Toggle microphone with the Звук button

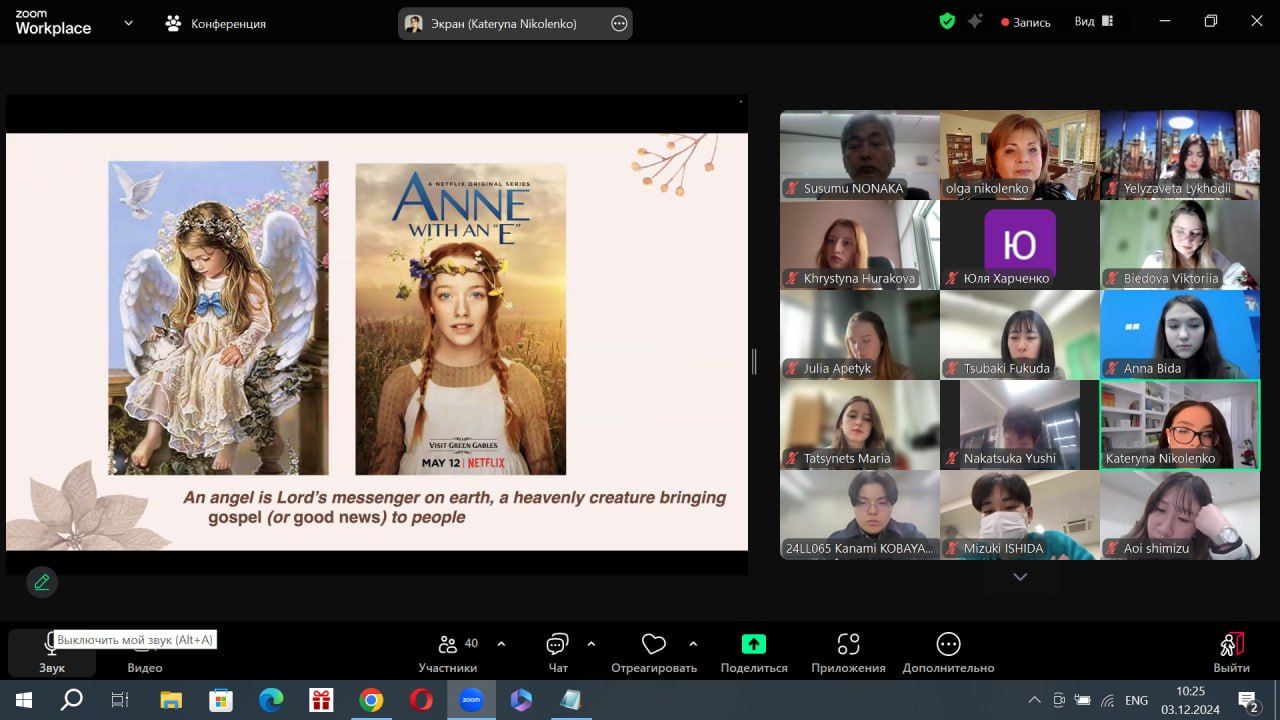pyautogui.click(x=52, y=653)
